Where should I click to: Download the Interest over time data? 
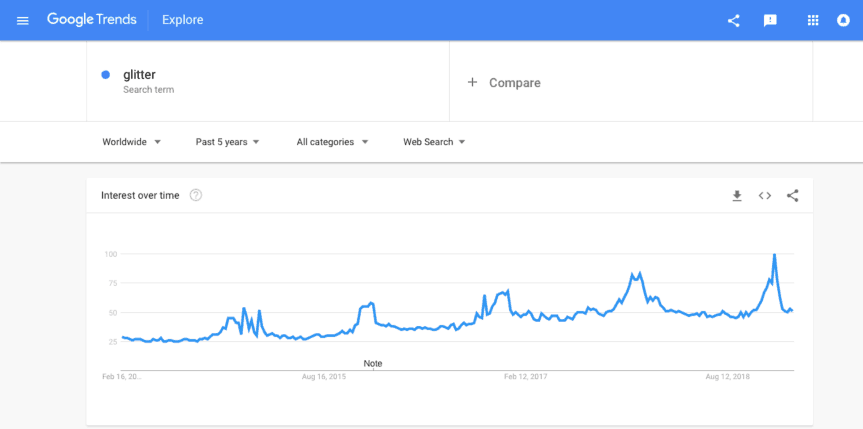pyautogui.click(x=737, y=196)
